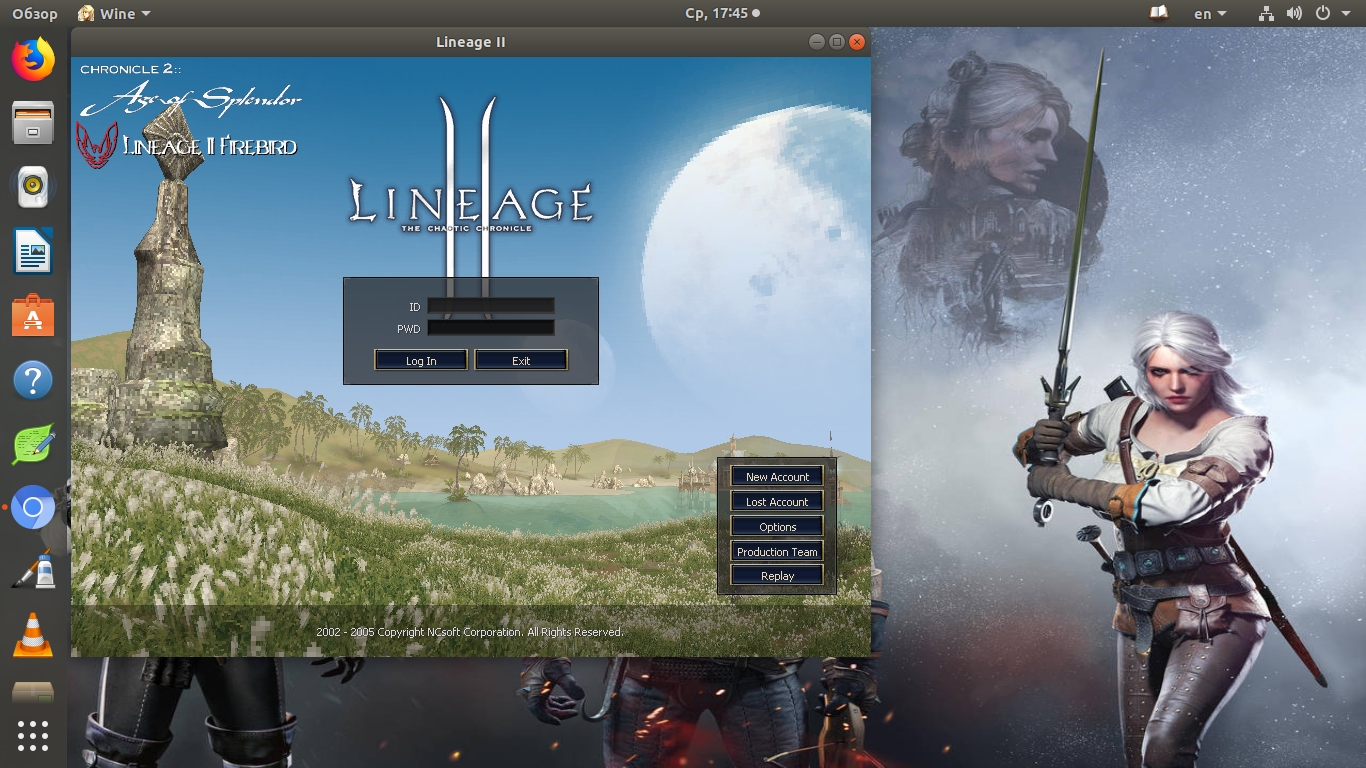Click the PWD password field
This screenshot has width=1366, height=768.
tap(491, 328)
